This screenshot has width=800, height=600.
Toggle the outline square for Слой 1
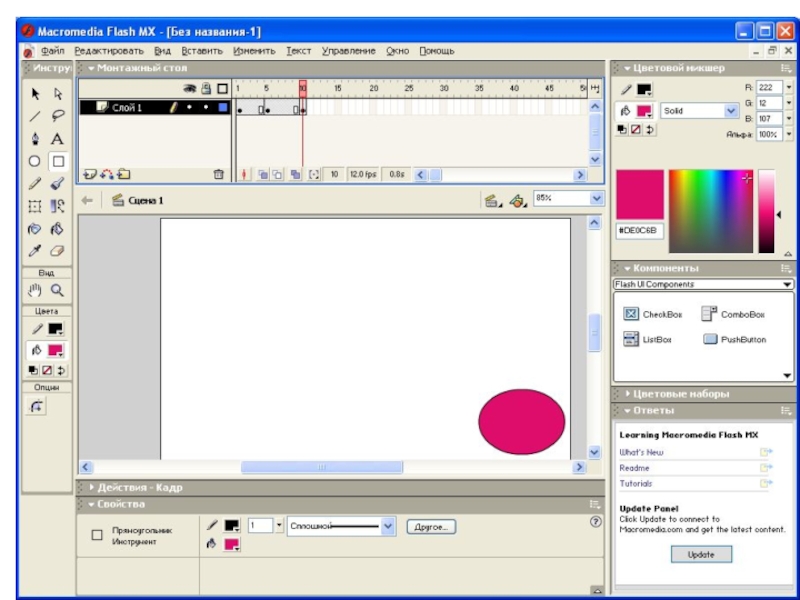223,108
